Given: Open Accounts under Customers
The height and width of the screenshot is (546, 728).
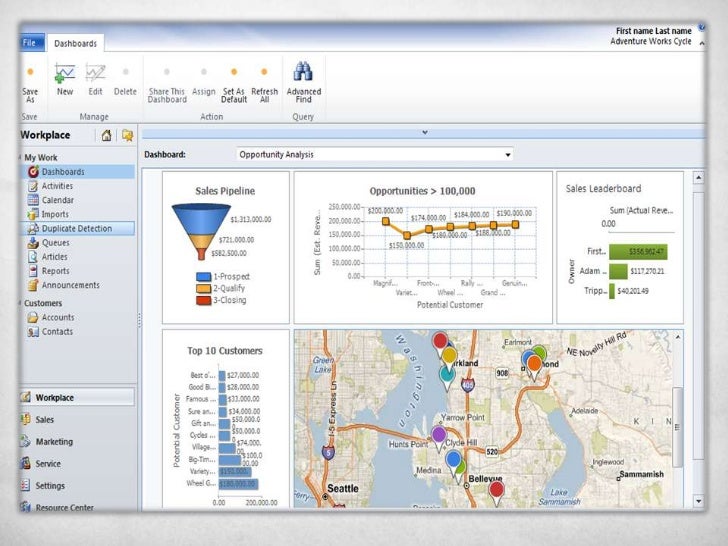Looking at the screenshot, I should (x=57, y=317).
